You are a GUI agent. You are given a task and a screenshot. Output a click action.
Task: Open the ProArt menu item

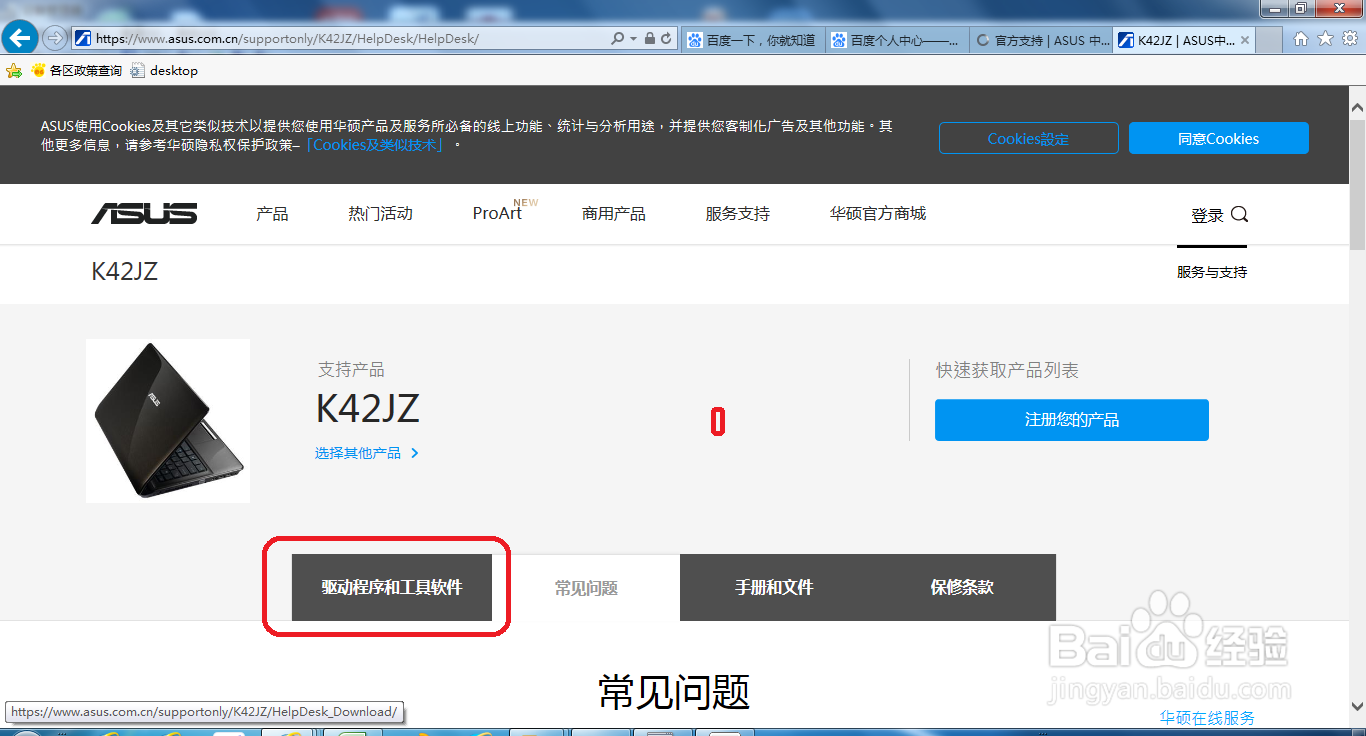(497, 213)
